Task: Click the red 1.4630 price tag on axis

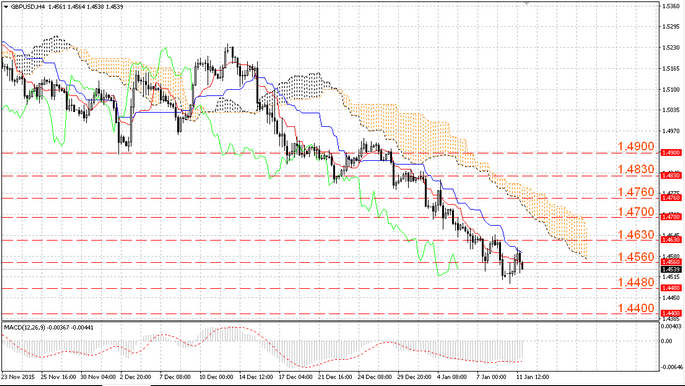Action: point(671,240)
